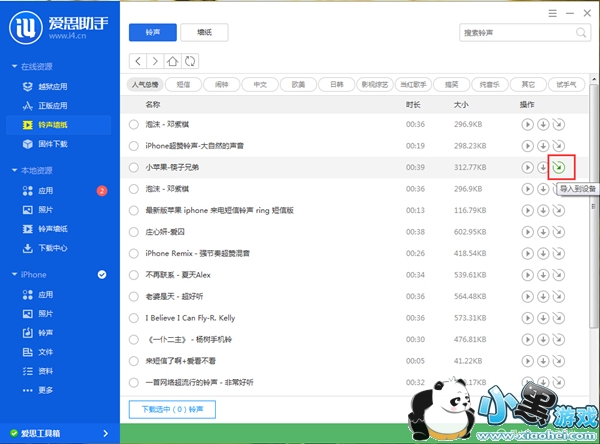
Task: Click the refresh icon in navigation bar
Action: pos(190,61)
